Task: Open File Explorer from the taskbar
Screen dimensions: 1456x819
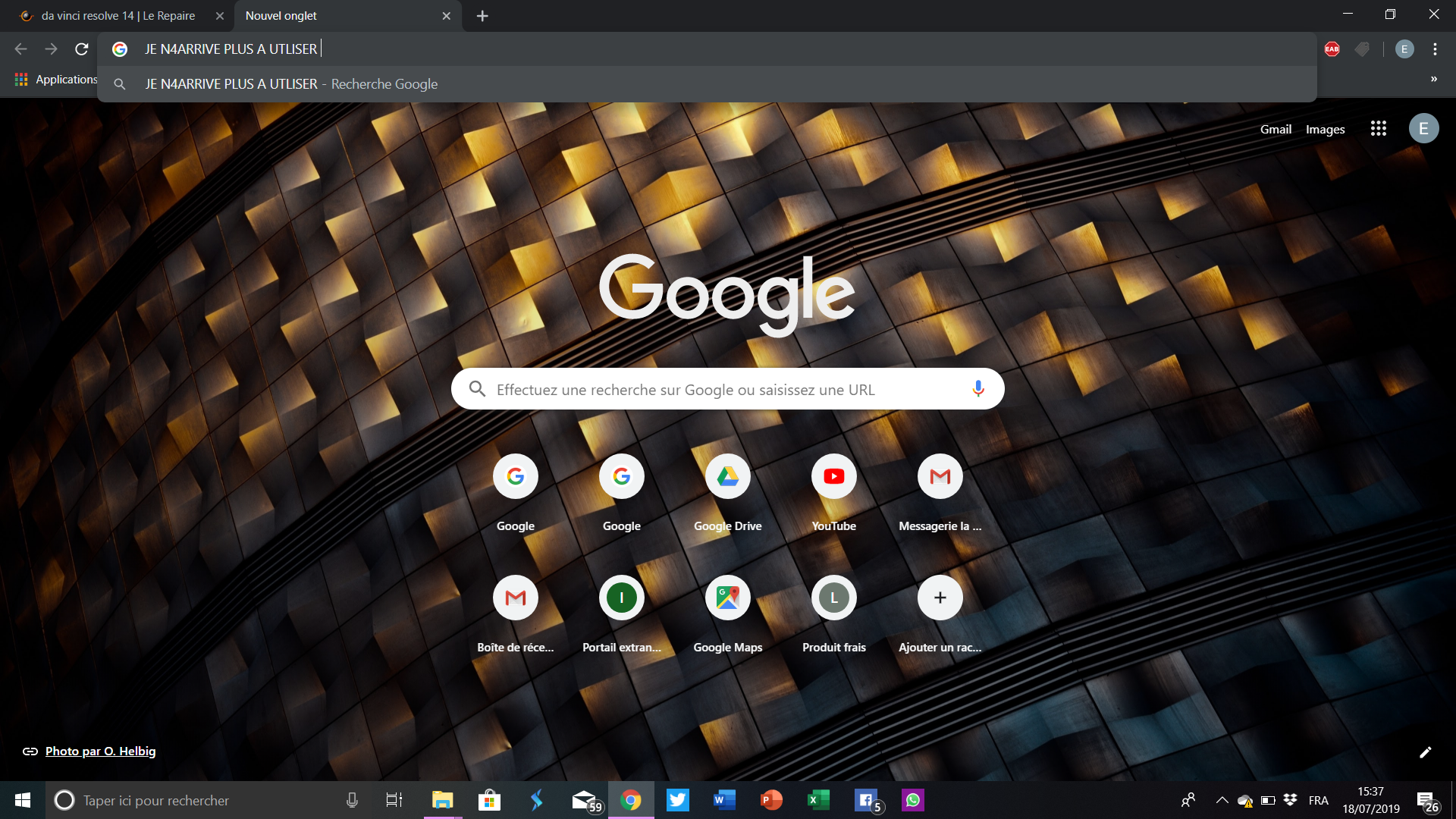Action: point(443,800)
